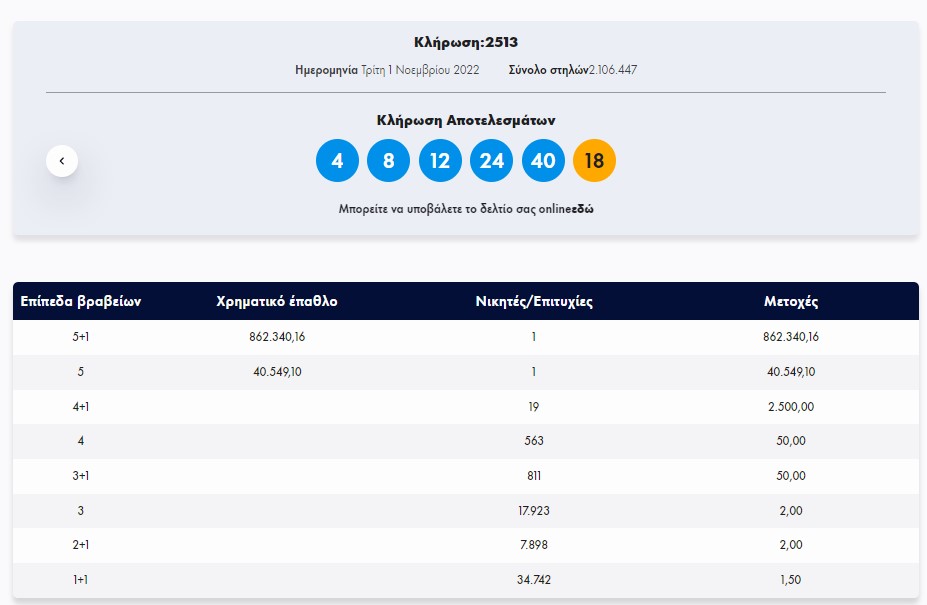Select the 3+1 prize tier label
The height and width of the screenshot is (605, 927).
point(81,476)
